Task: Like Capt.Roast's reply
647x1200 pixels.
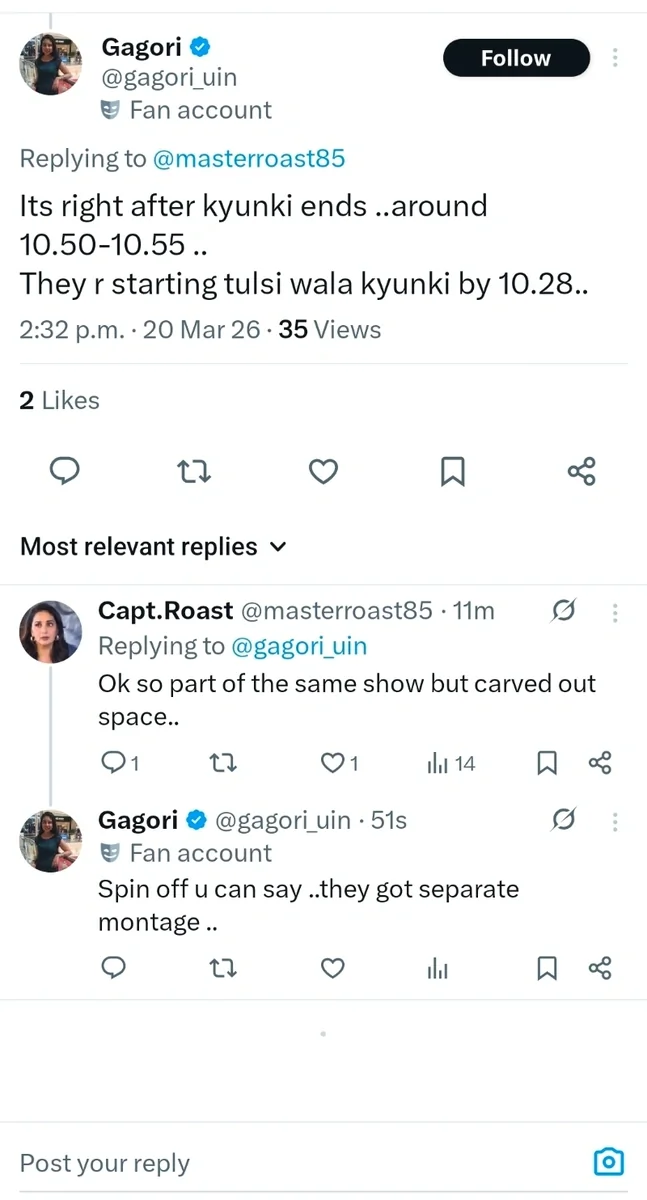Action: pyautogui.click(x=332, y=763)
